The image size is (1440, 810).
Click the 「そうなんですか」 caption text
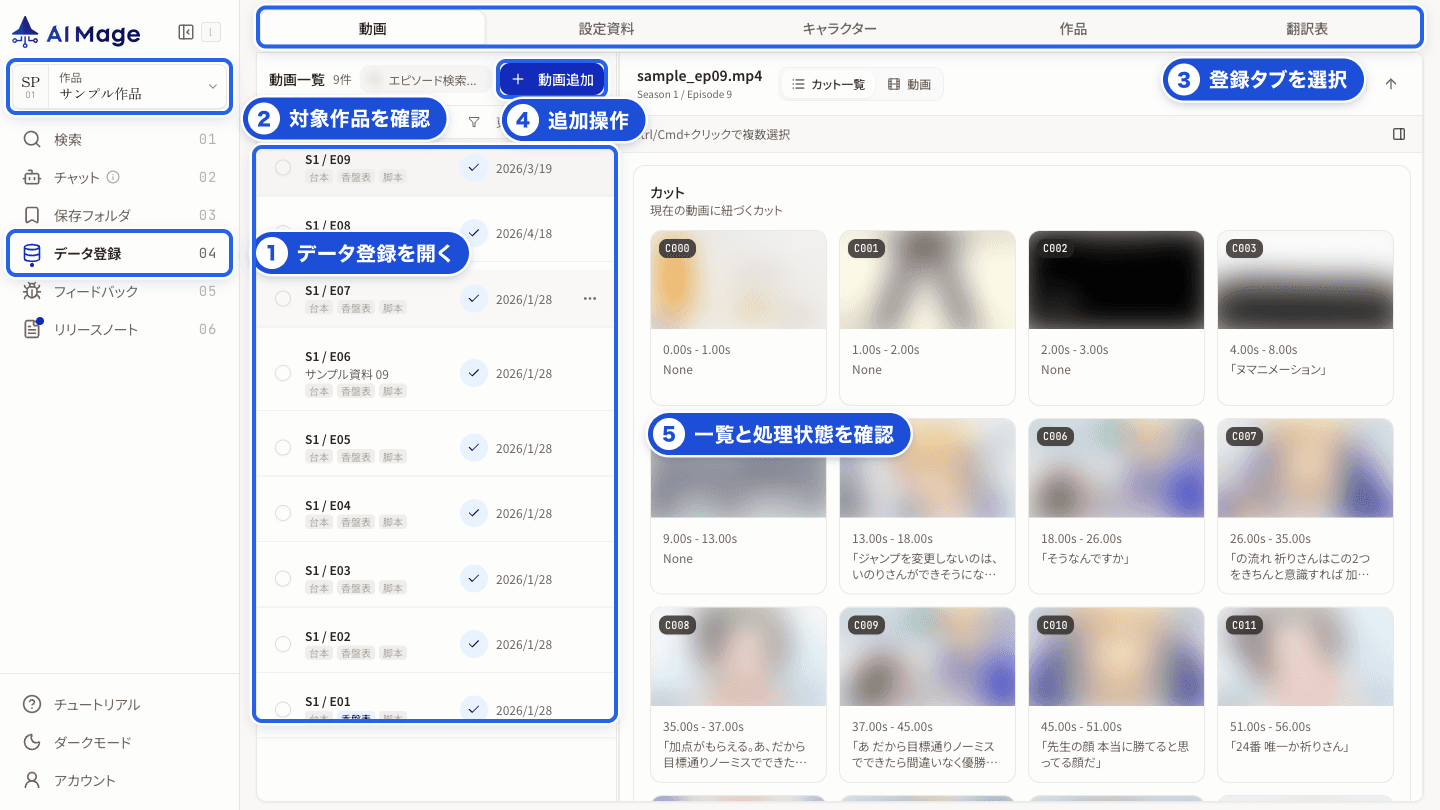pyautogui.click(x=1085, y=558)
